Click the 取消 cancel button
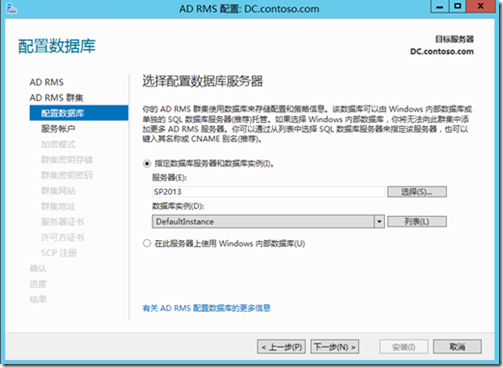The height and width of the screenshot is (368, 503). [457, 347]
